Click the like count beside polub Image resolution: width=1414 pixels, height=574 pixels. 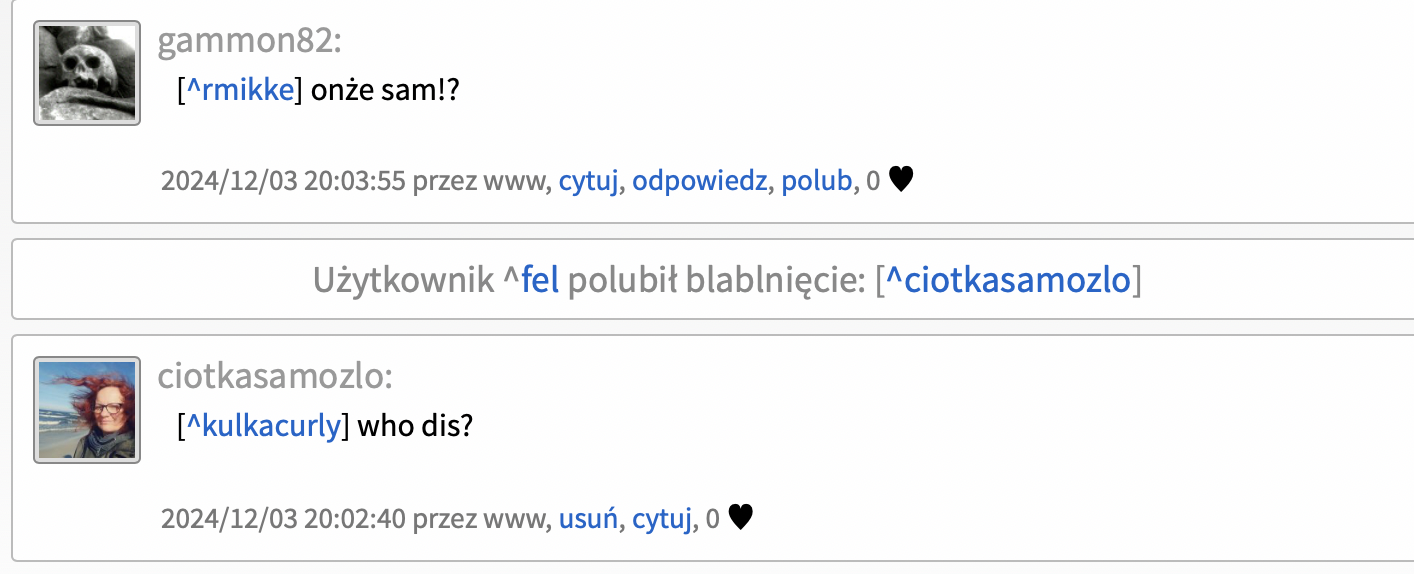(873, 181)
